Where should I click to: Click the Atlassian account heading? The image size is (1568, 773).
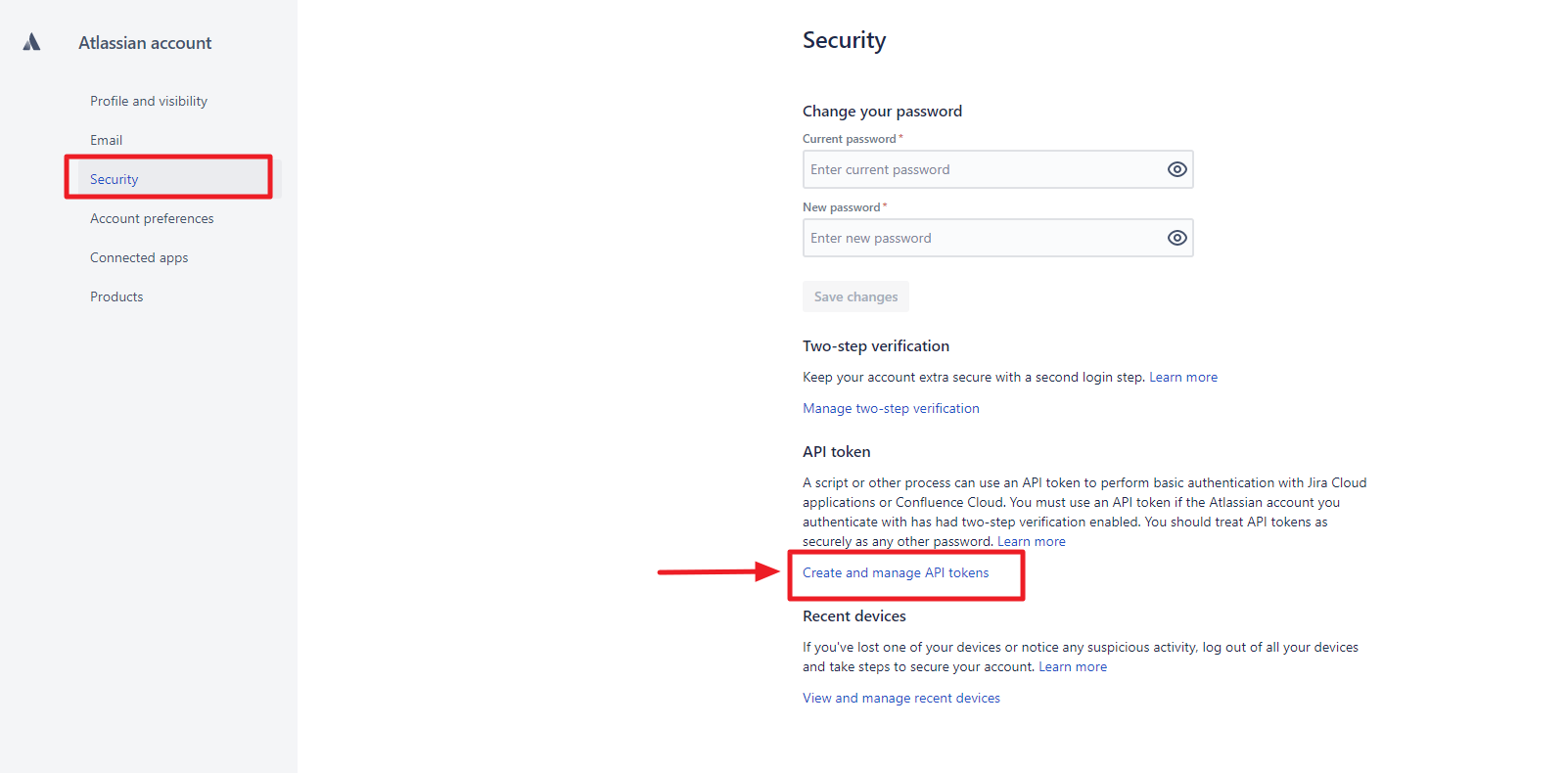(145, 43)
